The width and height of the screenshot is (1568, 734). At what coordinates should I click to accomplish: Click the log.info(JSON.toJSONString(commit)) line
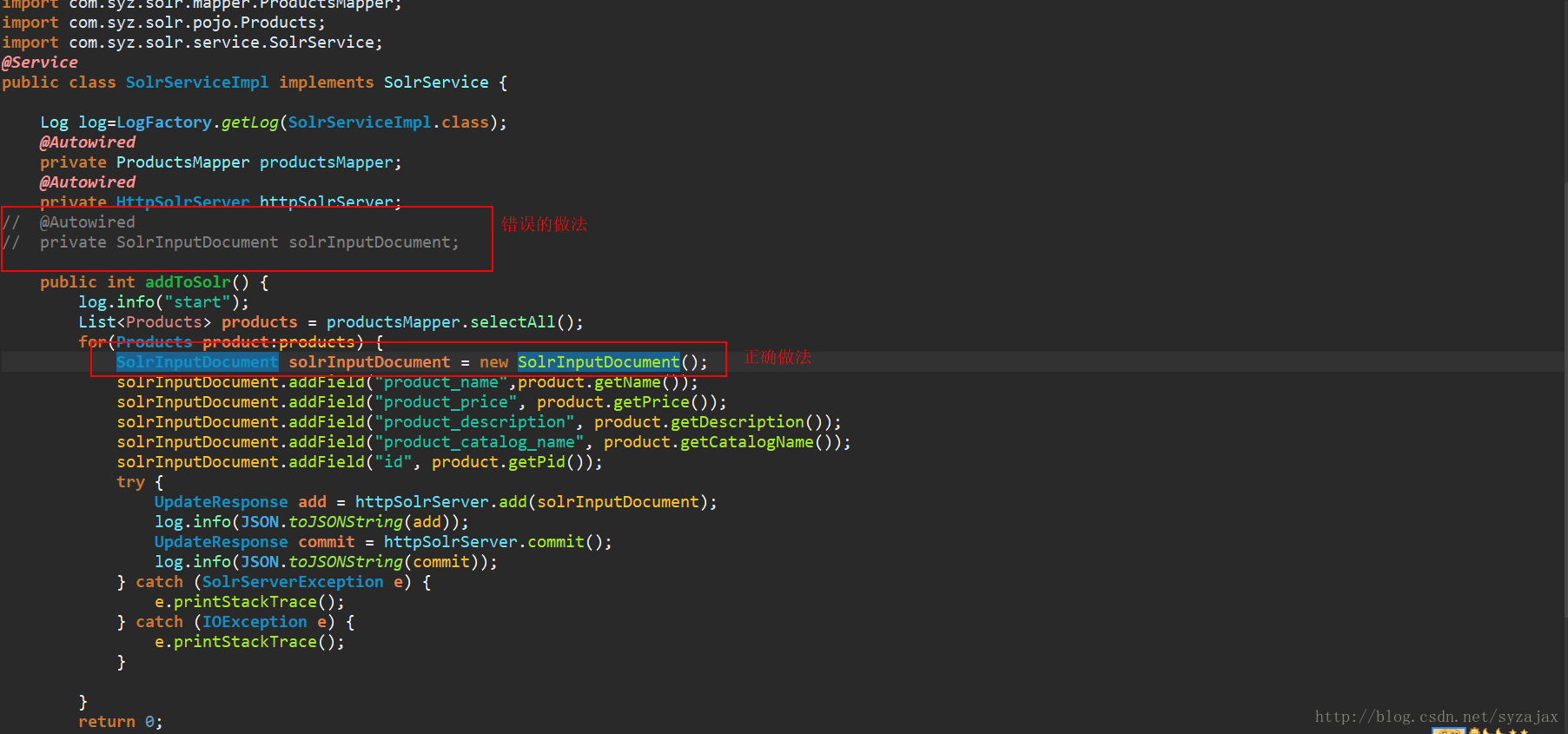point(326,562)
